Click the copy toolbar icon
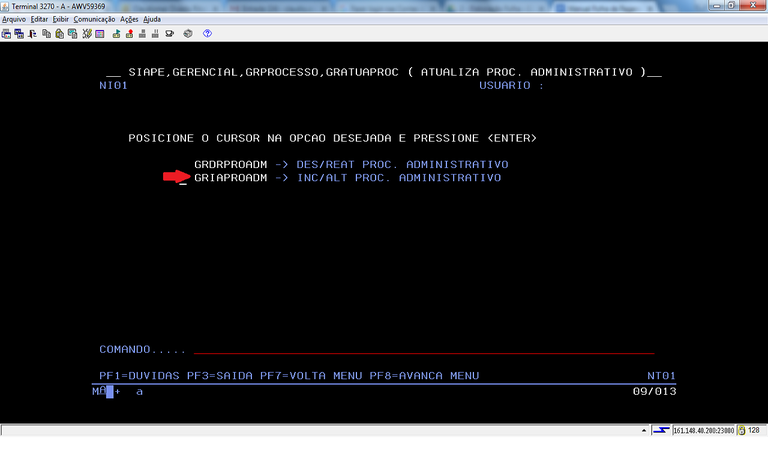This screenshot has width=768, height=456. [47, 34]
